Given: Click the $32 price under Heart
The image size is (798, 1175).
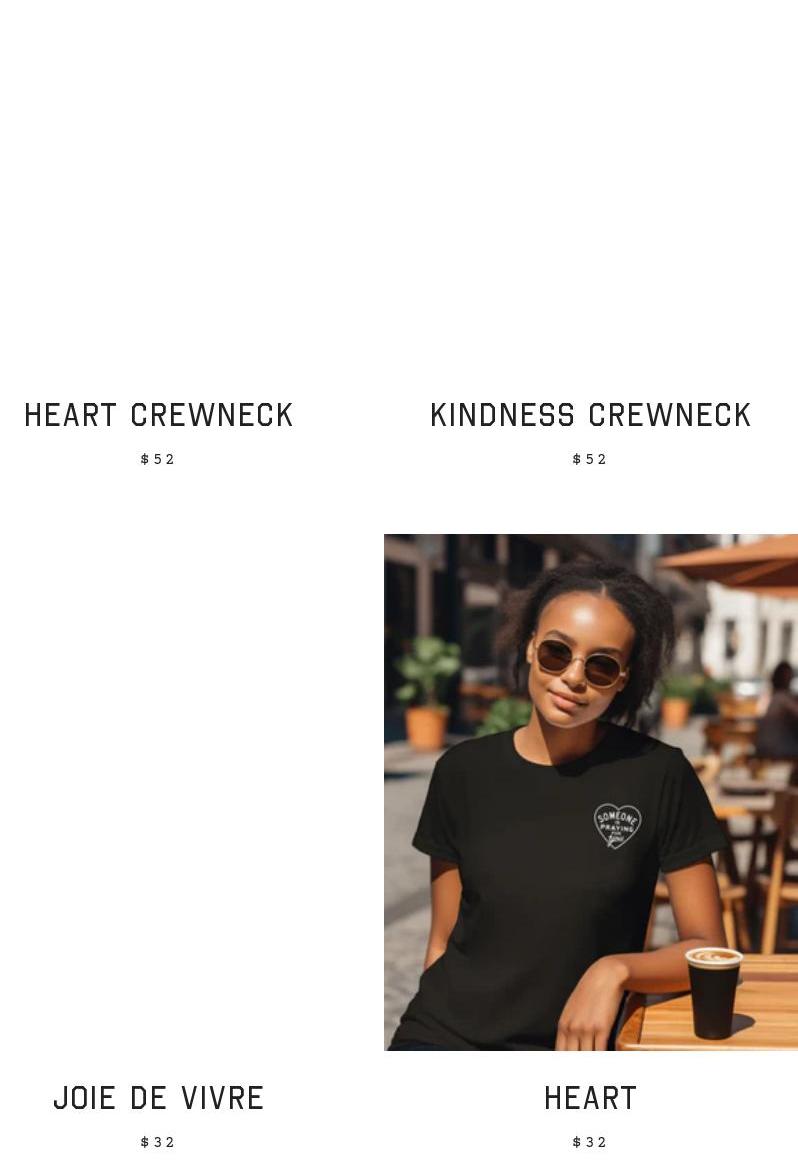Looking at the screenshot, I should tap(590, 1142).
